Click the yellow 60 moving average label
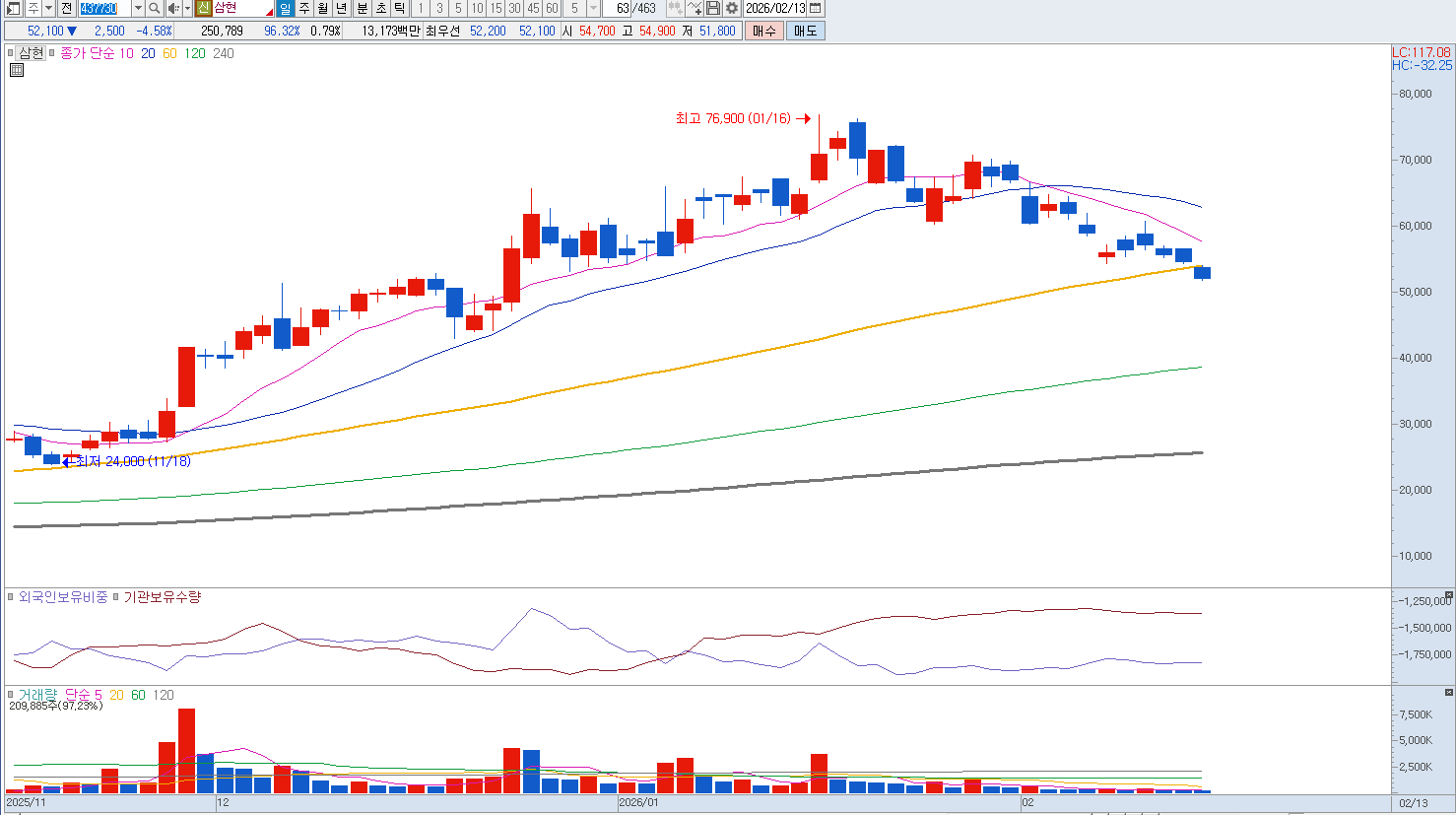The image size is (1456, 815). (x=169, y=53)
